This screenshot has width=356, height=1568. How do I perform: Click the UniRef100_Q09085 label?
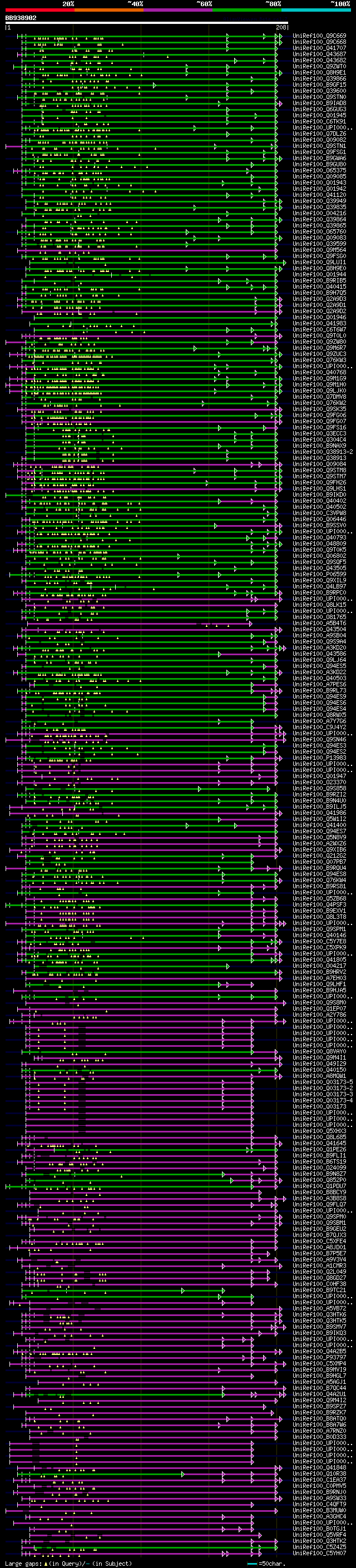coord(319,176)
